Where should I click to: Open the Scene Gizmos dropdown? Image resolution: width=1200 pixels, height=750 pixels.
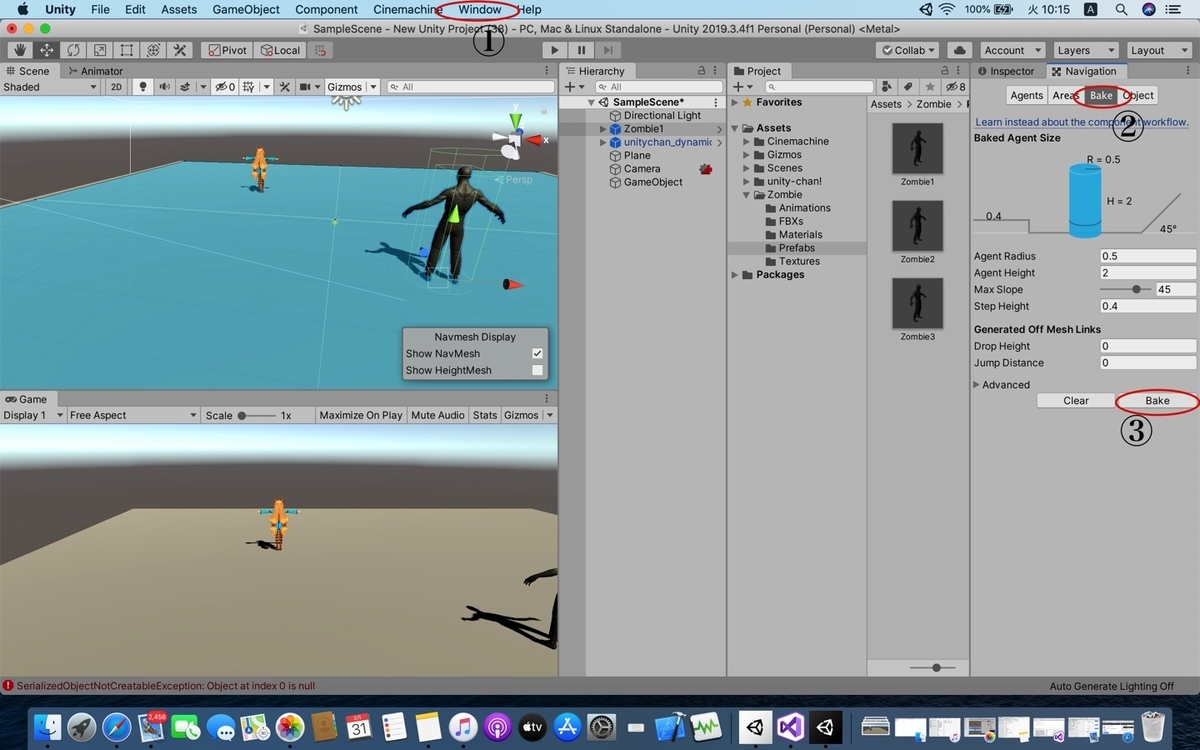353,87
